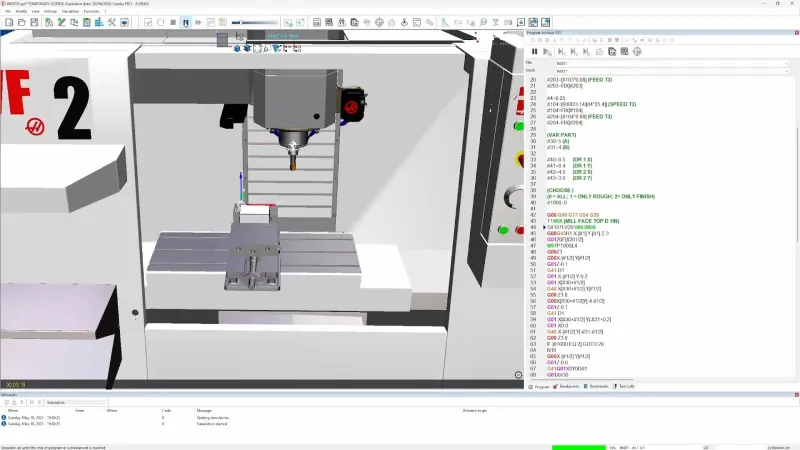800x450 pixels.
Task: Open a project with the folder icon
Action: [21, 22]
